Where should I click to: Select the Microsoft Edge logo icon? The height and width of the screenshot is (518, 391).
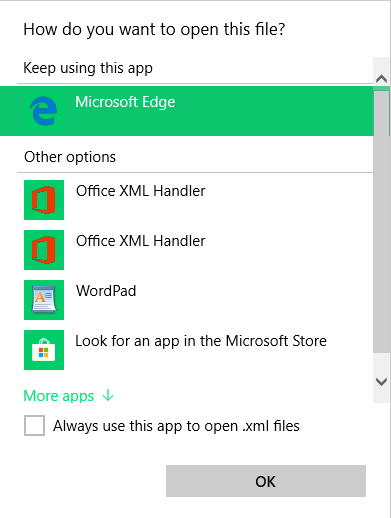(43, 111)
